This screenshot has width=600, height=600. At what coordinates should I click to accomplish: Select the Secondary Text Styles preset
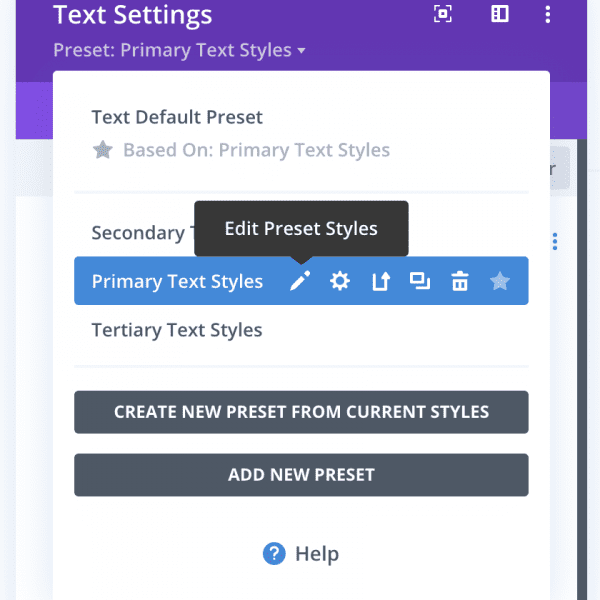pyautogui.click(x=138, y=233)
